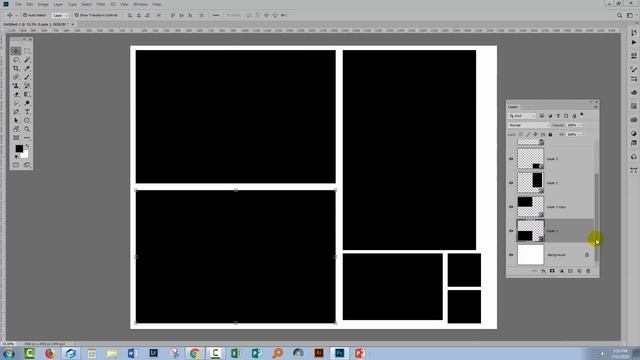Select the Pen tool
Image resolution: width=640 pixels, height=360 pixels.
[x=16, y=111]
